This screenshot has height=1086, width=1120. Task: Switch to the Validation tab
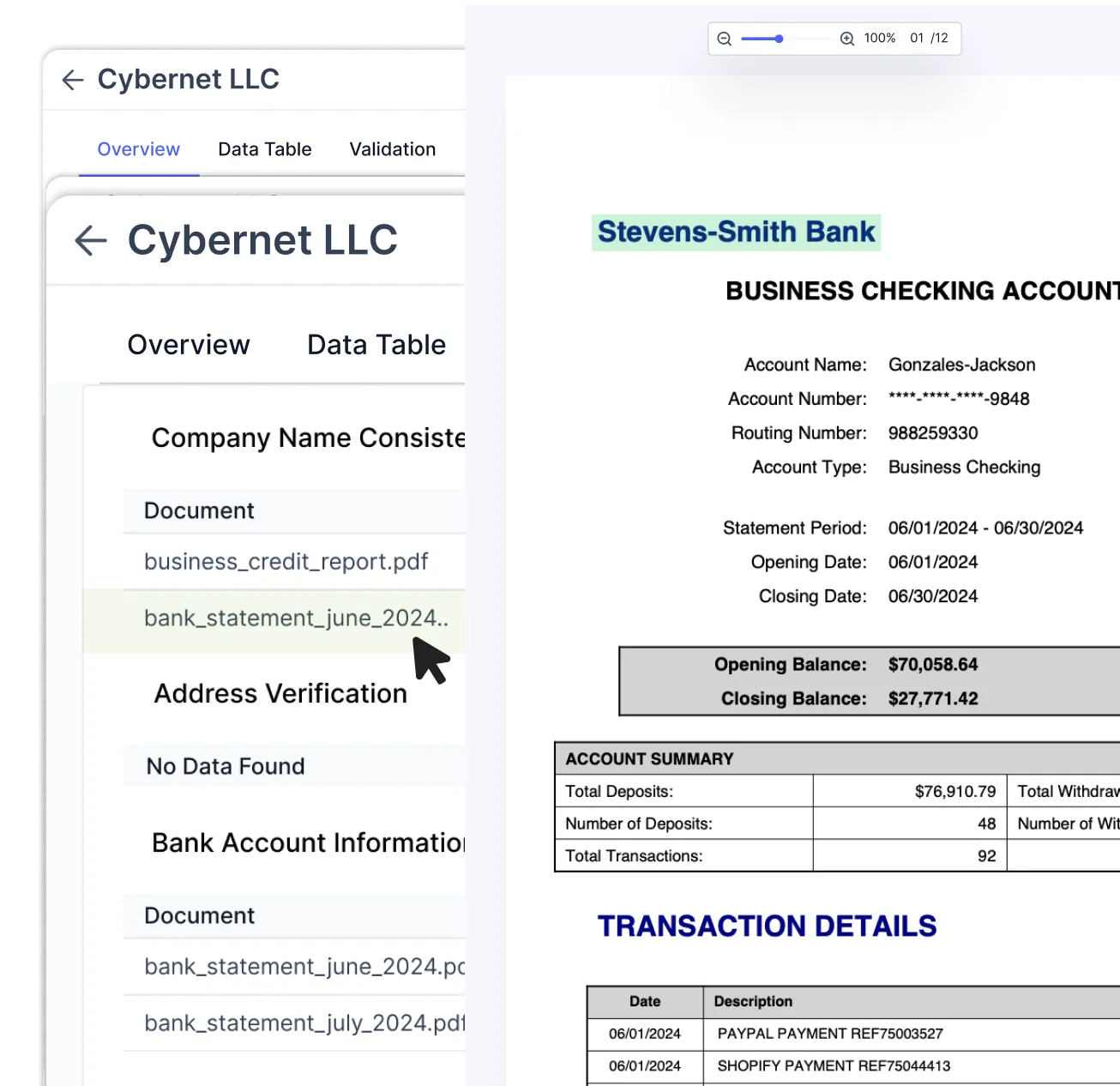coord(392,149)
